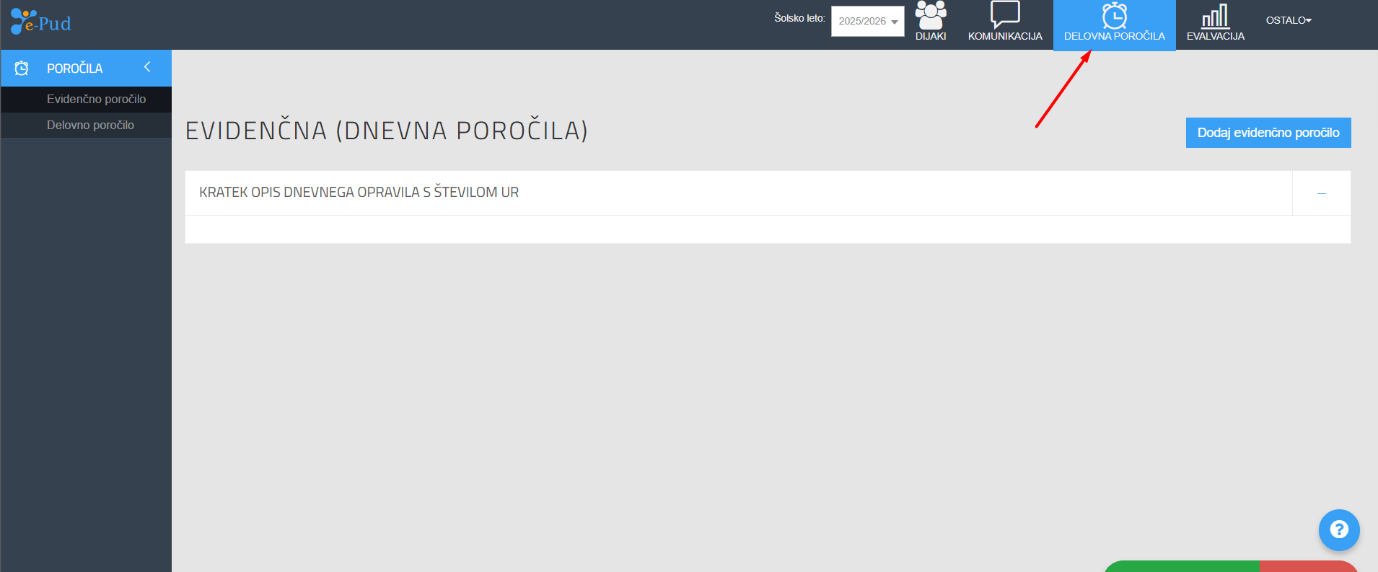The width and height of the screenshot is (1378, 572).
Task: Click the e-Pud logo
Action: click(41, 21)
